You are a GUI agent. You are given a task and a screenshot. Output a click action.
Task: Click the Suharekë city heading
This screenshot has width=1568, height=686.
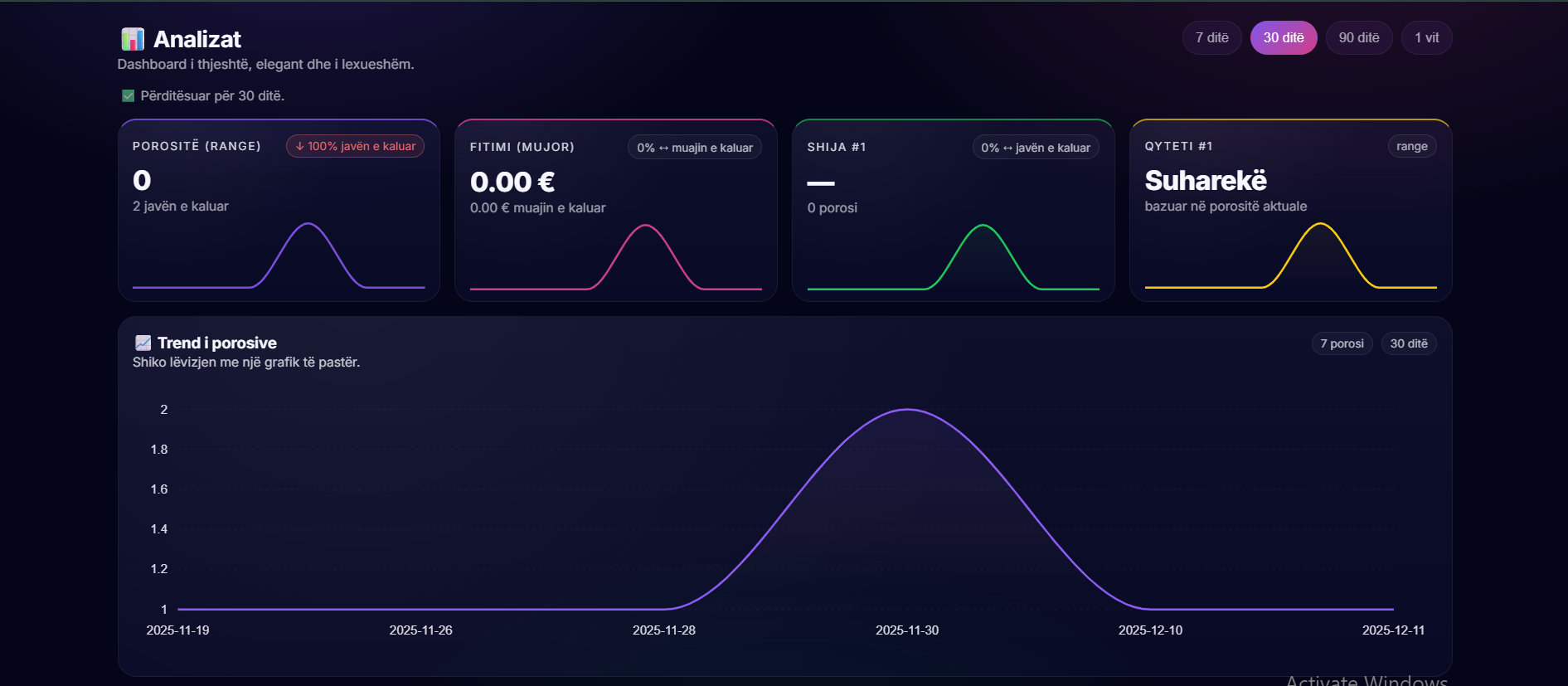click(1205, 180)
